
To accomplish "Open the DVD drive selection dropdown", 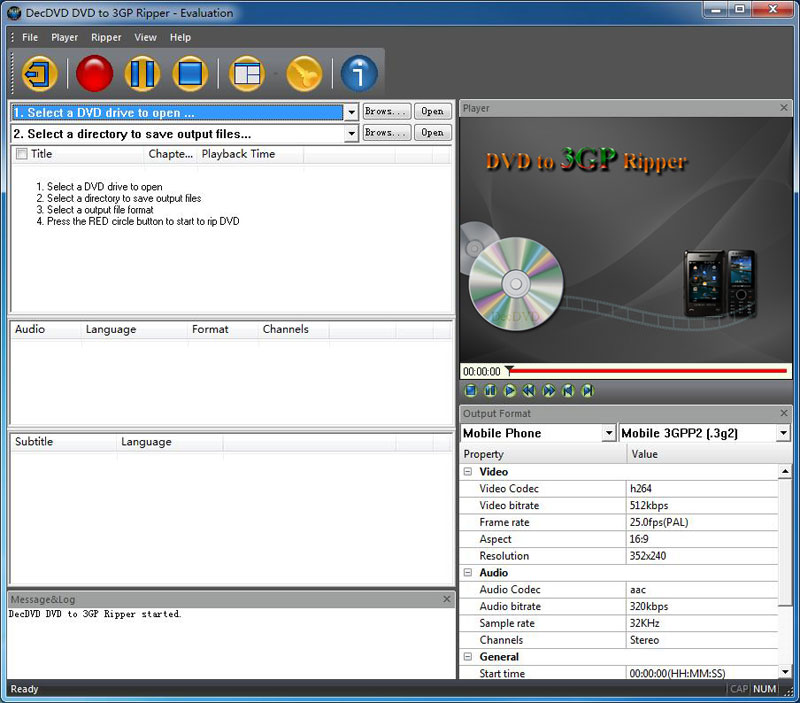I will click(x=351, y=112).
